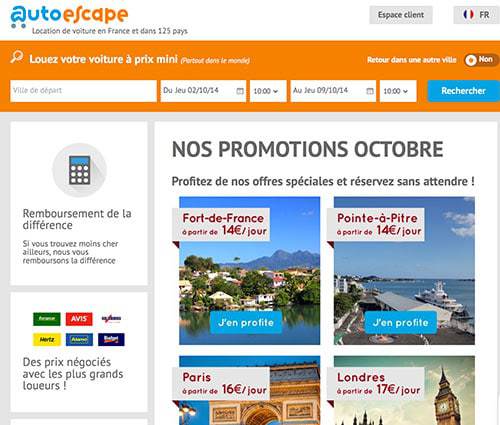Click the Rechercher search button

point(464,91)
